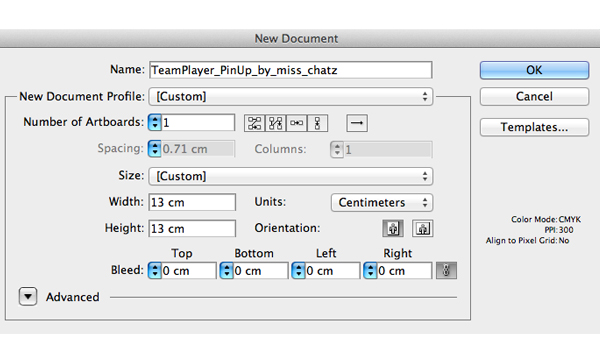Click the Top bleed stepper arrows
The height and width of the screenshot is (361, 600).
tap(155, 271)
